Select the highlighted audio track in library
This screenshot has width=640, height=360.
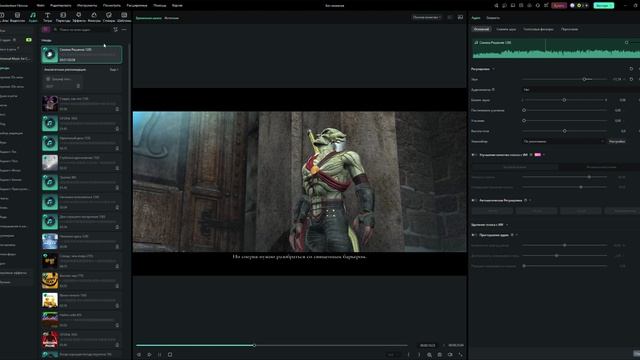(82, 55)
